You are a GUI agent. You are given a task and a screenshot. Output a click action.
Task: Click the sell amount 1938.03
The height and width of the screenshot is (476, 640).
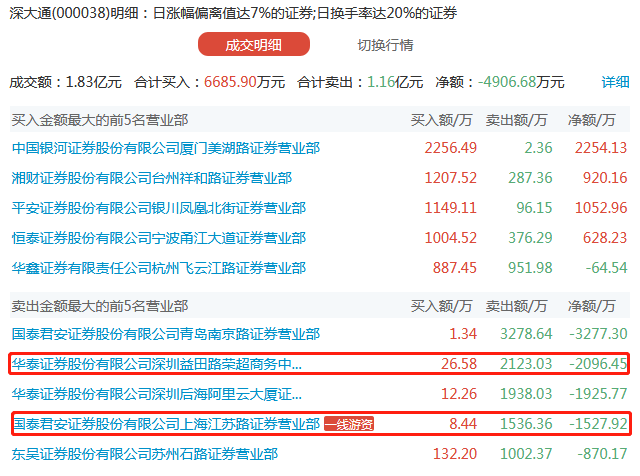point(526,394)
